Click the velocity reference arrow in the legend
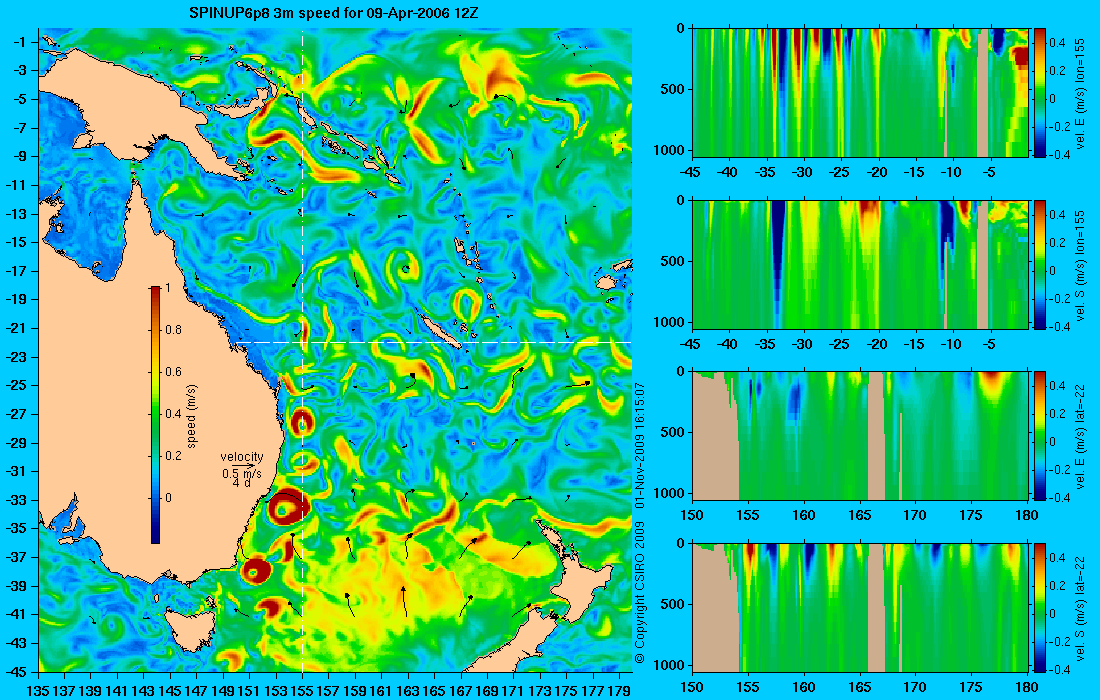Image resolution: width=1100 pixels, height=700 pixels. point(242,466)
